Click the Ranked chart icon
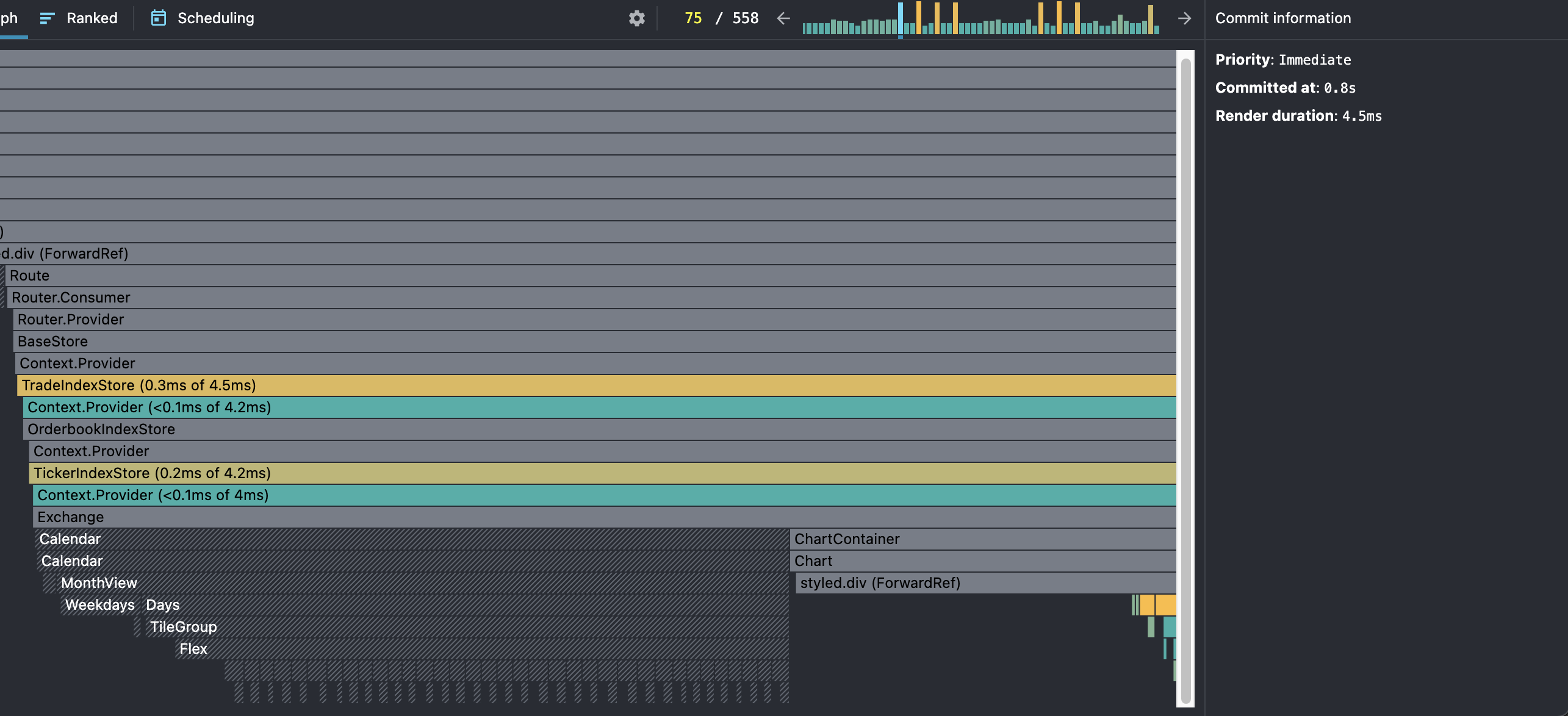Viewport: 1568px width, 716px height. tap(47, 18)
